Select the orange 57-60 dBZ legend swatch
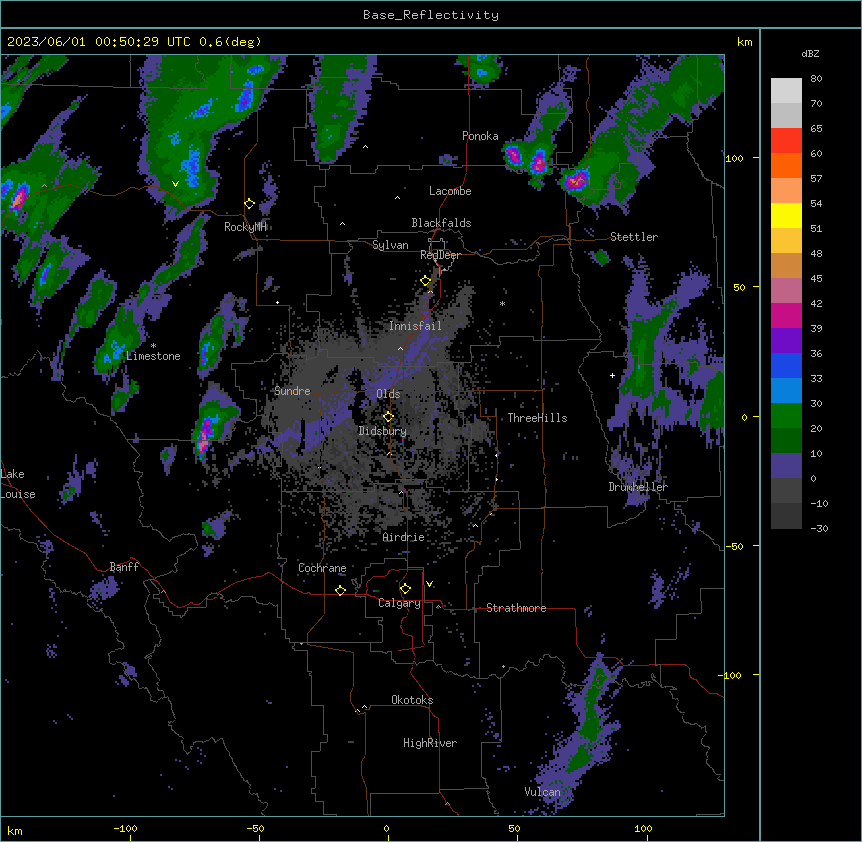 pyautogui.click(x=786, y=165)
